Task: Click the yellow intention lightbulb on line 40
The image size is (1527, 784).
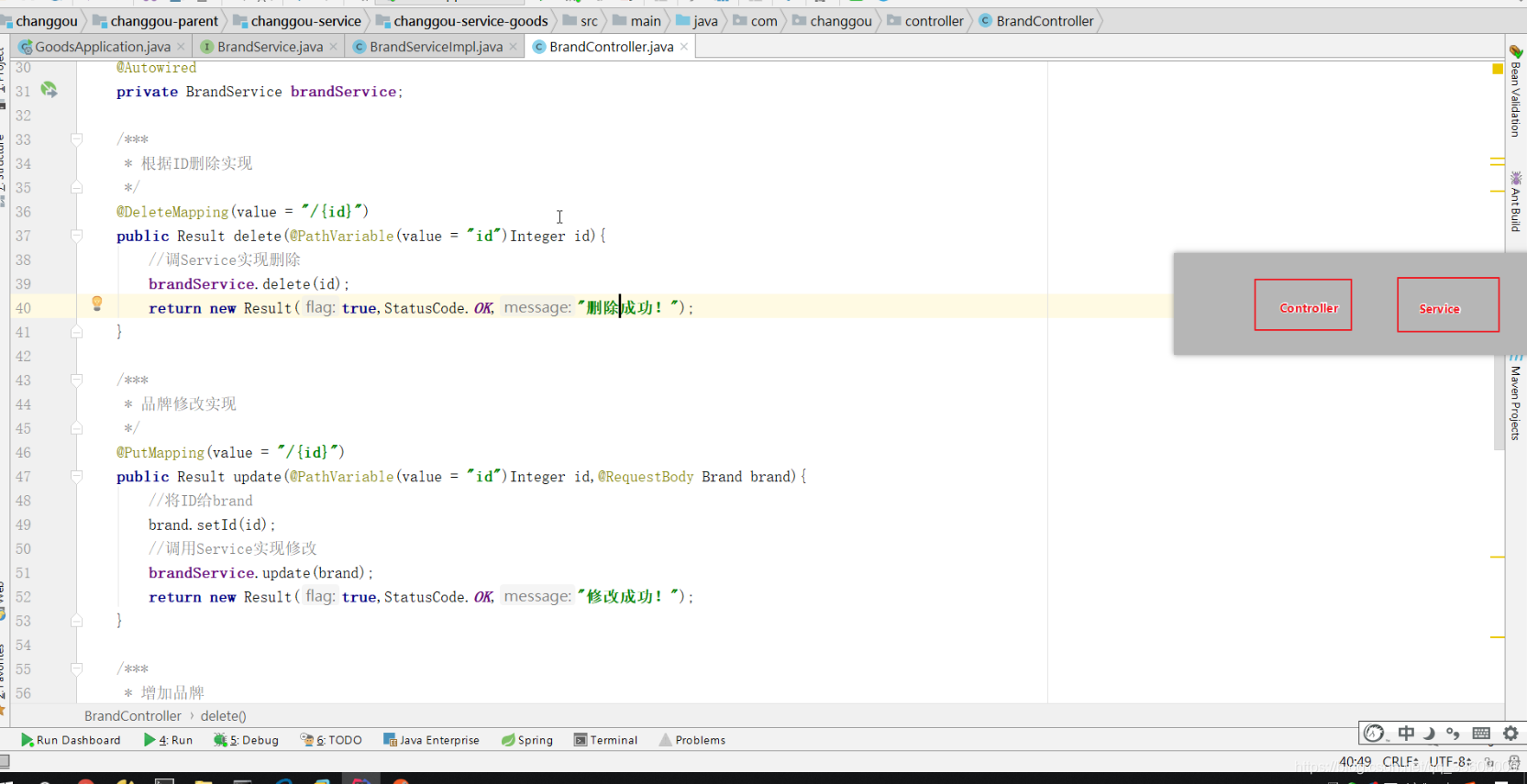Action: tap(97, 304)
